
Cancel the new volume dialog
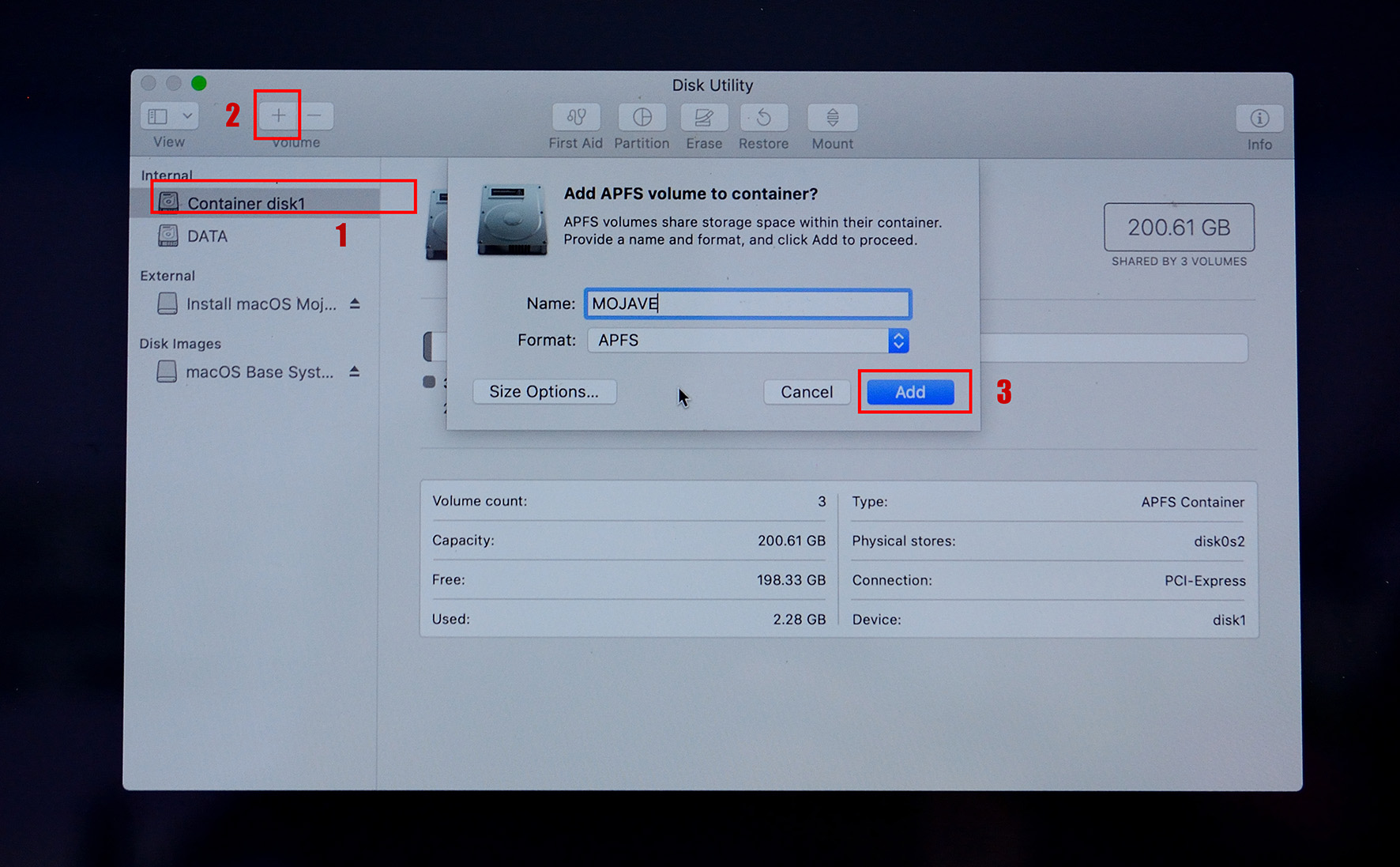point(806,391)
